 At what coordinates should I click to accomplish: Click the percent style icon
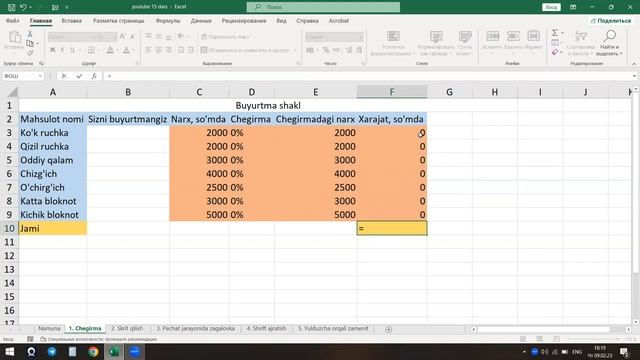coord(326,50)
